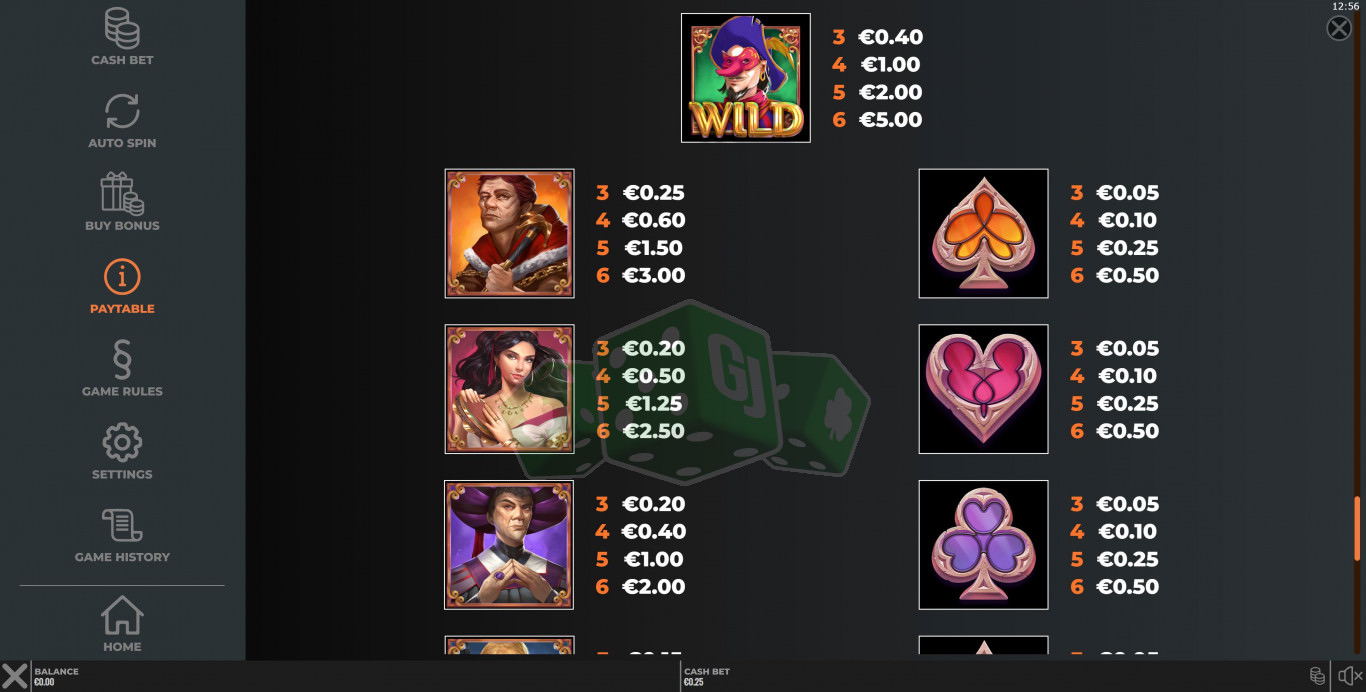Close the paytable with circled X
This screenshot has height=692, width=1366.
pos(1338,28)
